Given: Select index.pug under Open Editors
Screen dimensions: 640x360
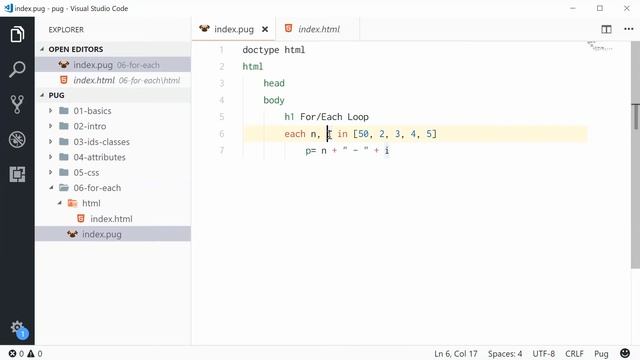Looking at the screenshot, I should (x=113, y=65).
